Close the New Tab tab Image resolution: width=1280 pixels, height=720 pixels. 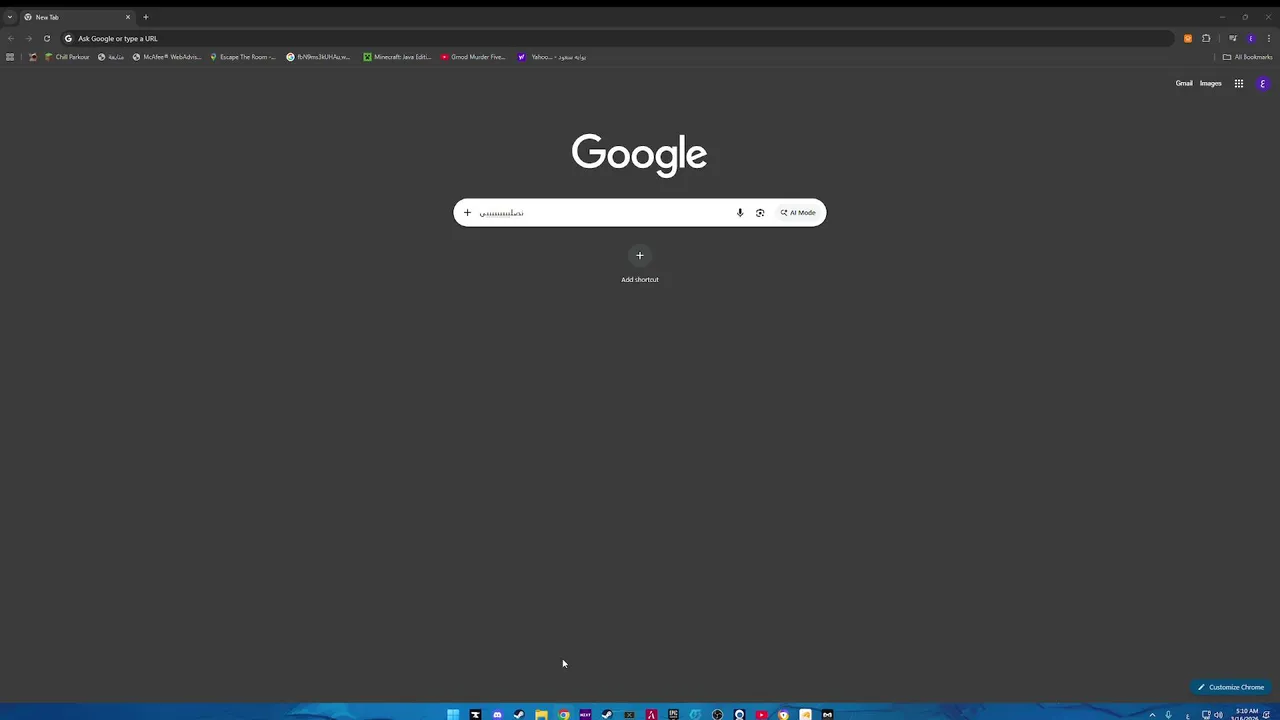click(x=128, y=17)
